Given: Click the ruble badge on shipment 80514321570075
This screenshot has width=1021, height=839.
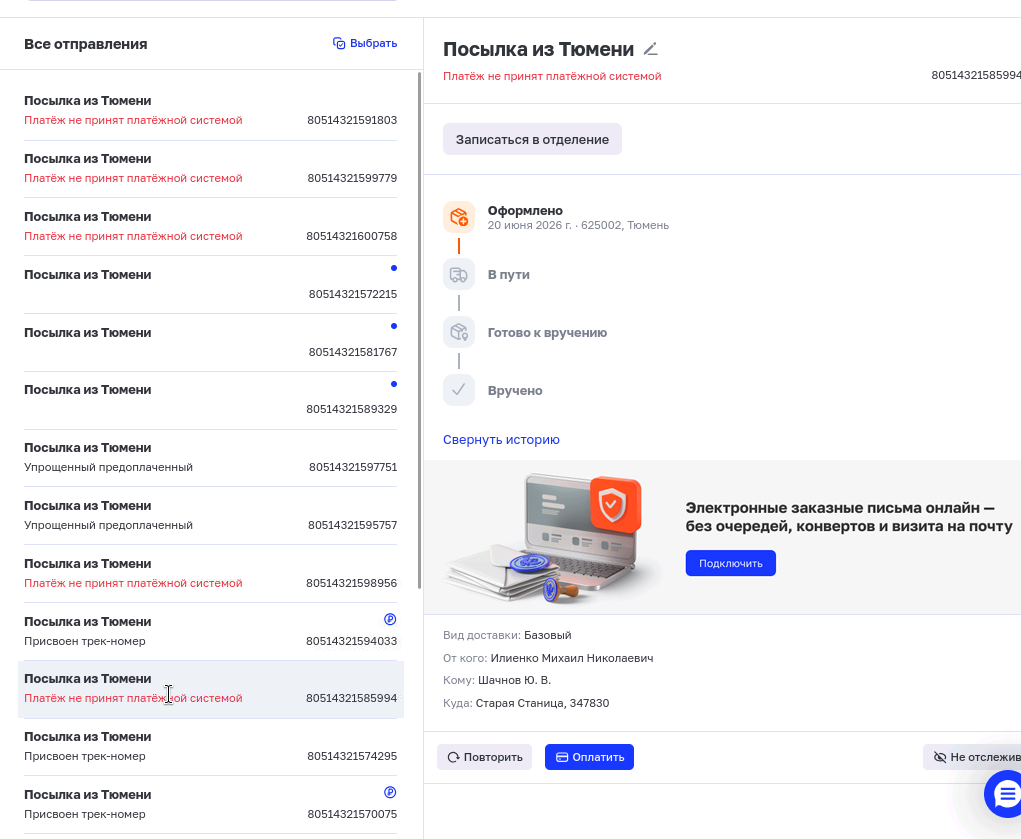Looking at the screenshot, I should (x=390, y=792).
